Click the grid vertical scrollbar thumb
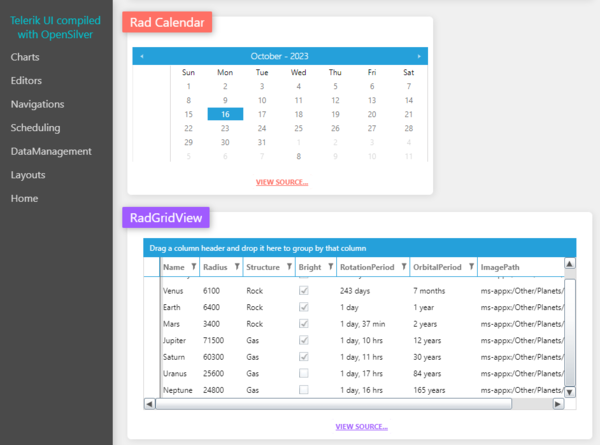This screenshot has width=600, height=445. coord(570,333)
